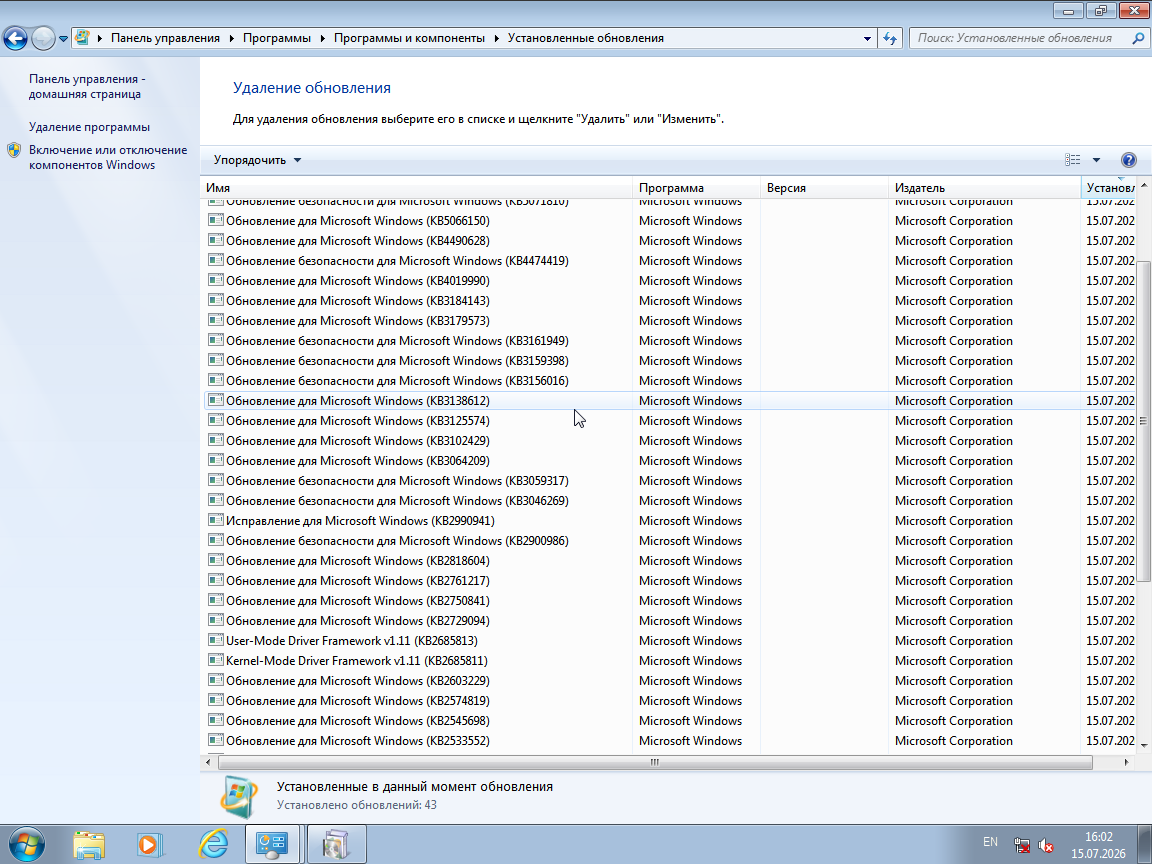Viewport: 1152px width, 864px height.
Task: Click the Control Panel icon in address bar
Action: 82,37
